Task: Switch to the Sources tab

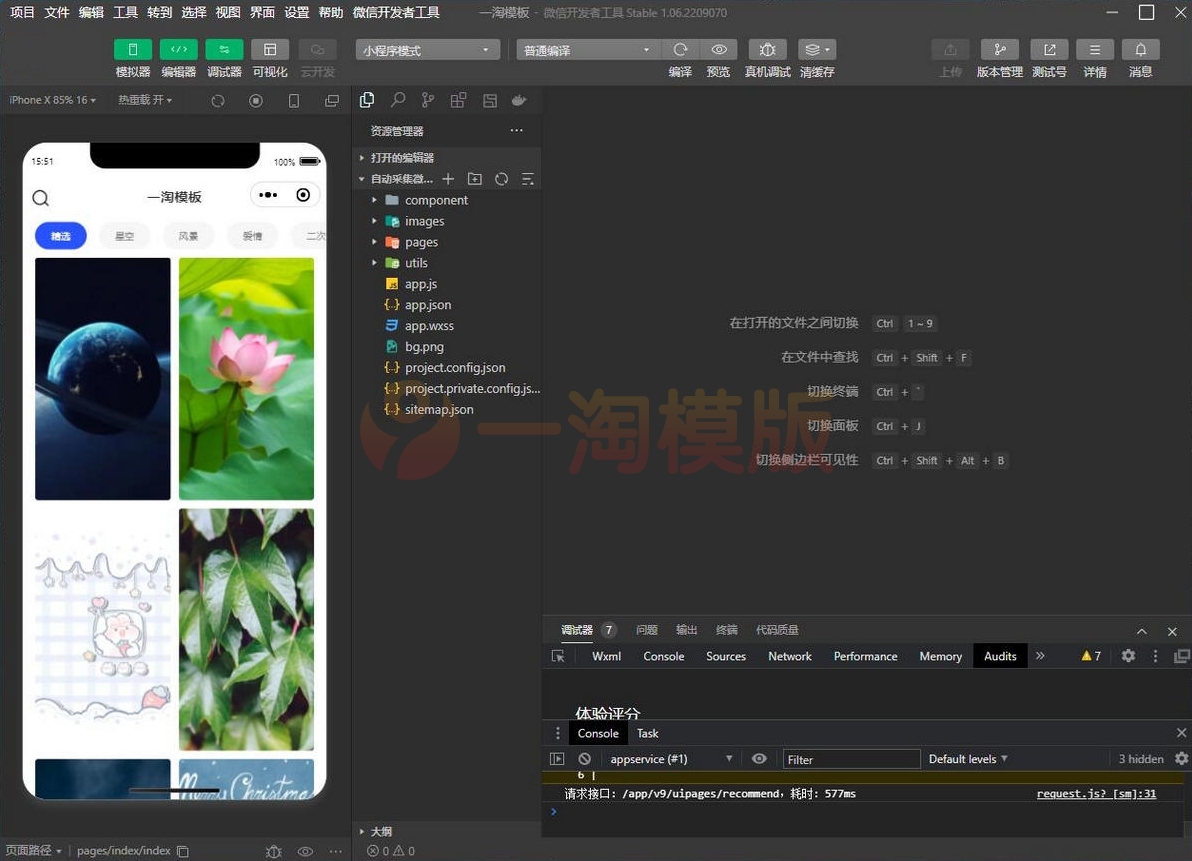Action: (x=726, y=656)
